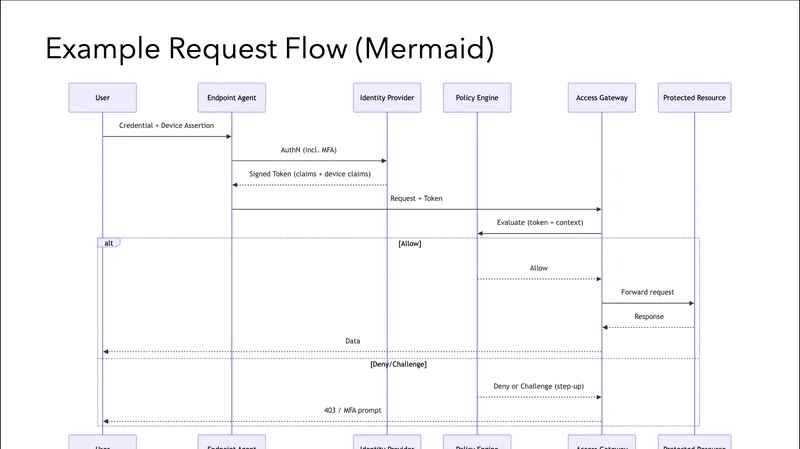Click the "Deny or Challenge (step-up)" label
Image resolution: width=800 pixels, height=449 pixels.
539,386
